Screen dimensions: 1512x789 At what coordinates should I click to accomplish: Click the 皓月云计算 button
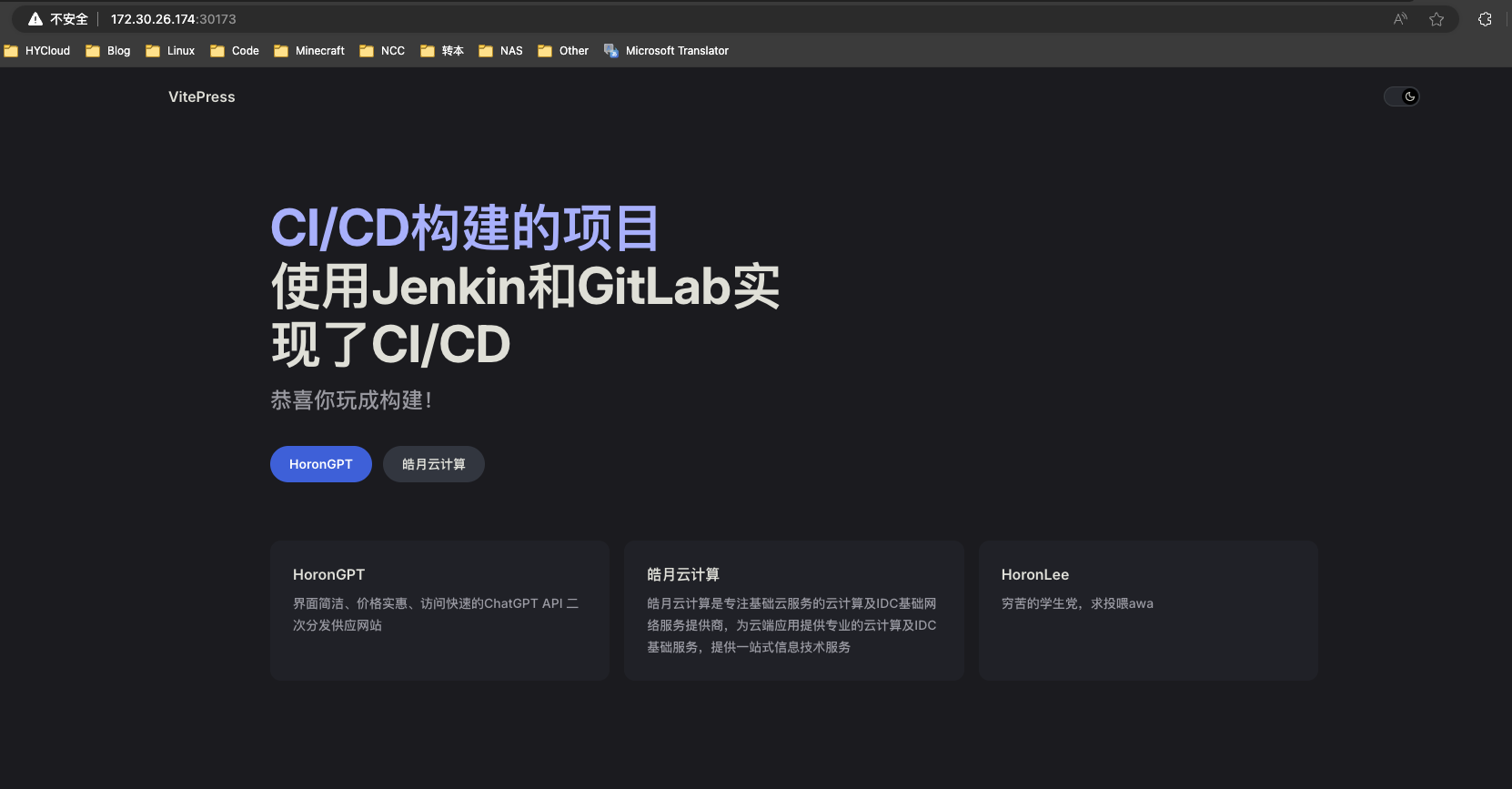[x=433, y=464]
